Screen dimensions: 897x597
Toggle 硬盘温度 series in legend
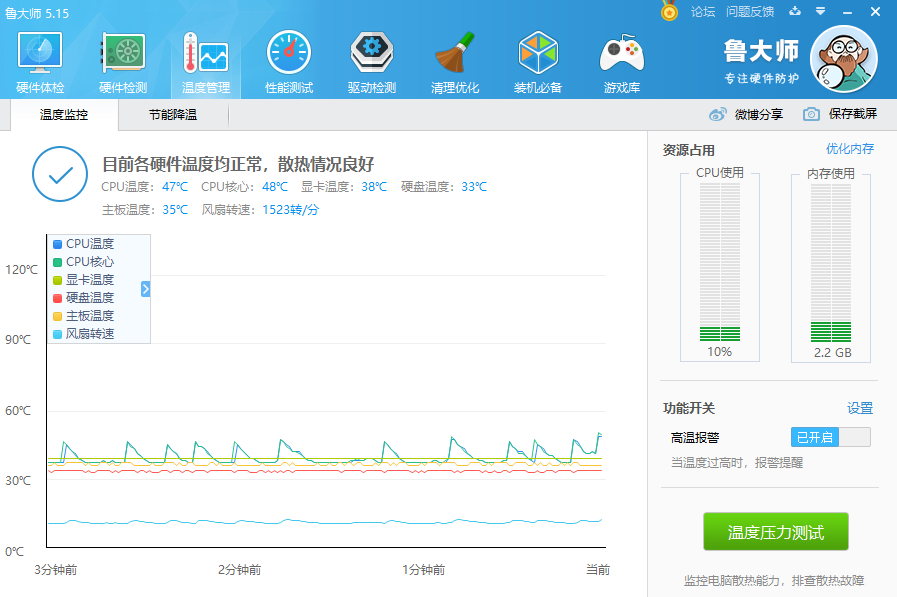coord(84,298)
